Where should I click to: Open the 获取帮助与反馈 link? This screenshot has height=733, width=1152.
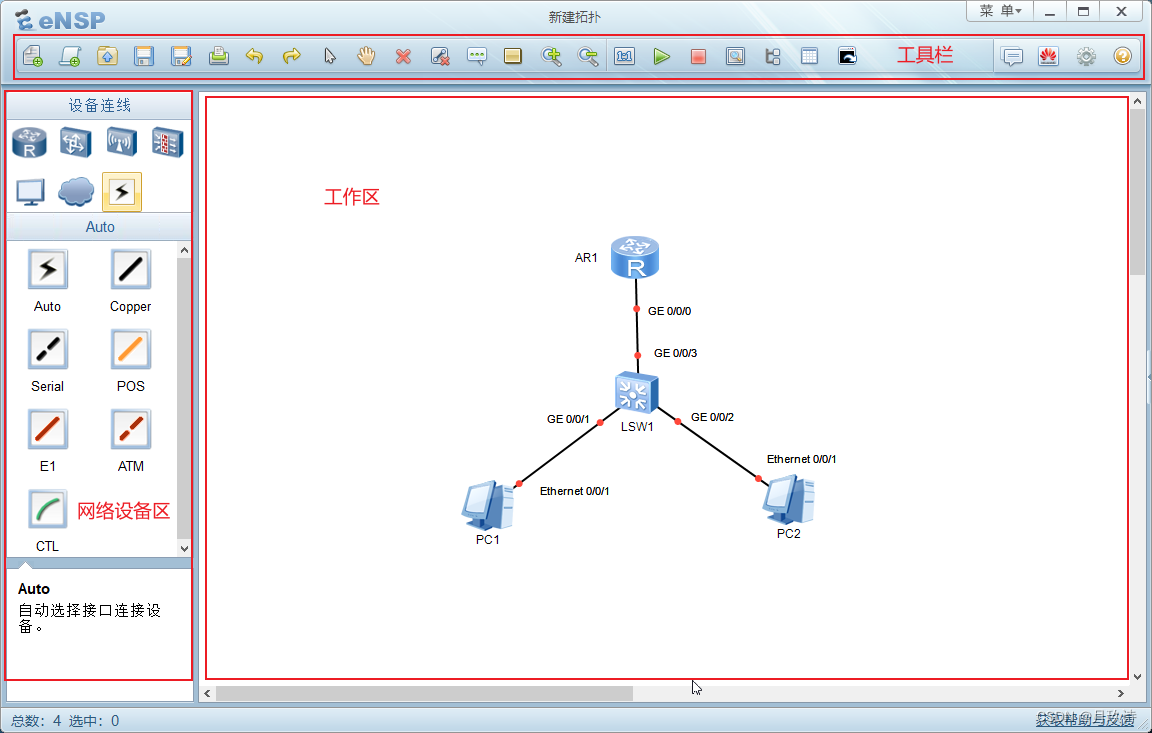(x=1085, y=720)
